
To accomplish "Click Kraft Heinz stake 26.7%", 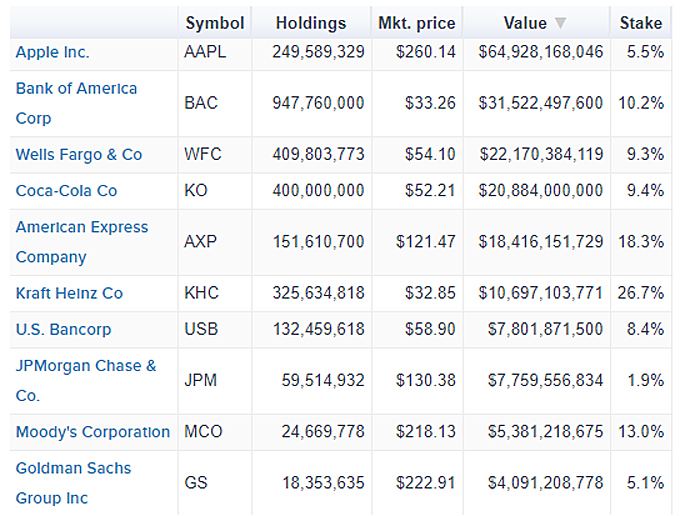I will 641,293.
